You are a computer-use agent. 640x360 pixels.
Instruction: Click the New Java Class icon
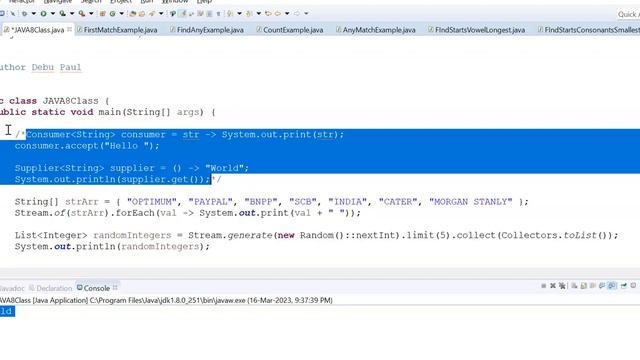point(112,14)
